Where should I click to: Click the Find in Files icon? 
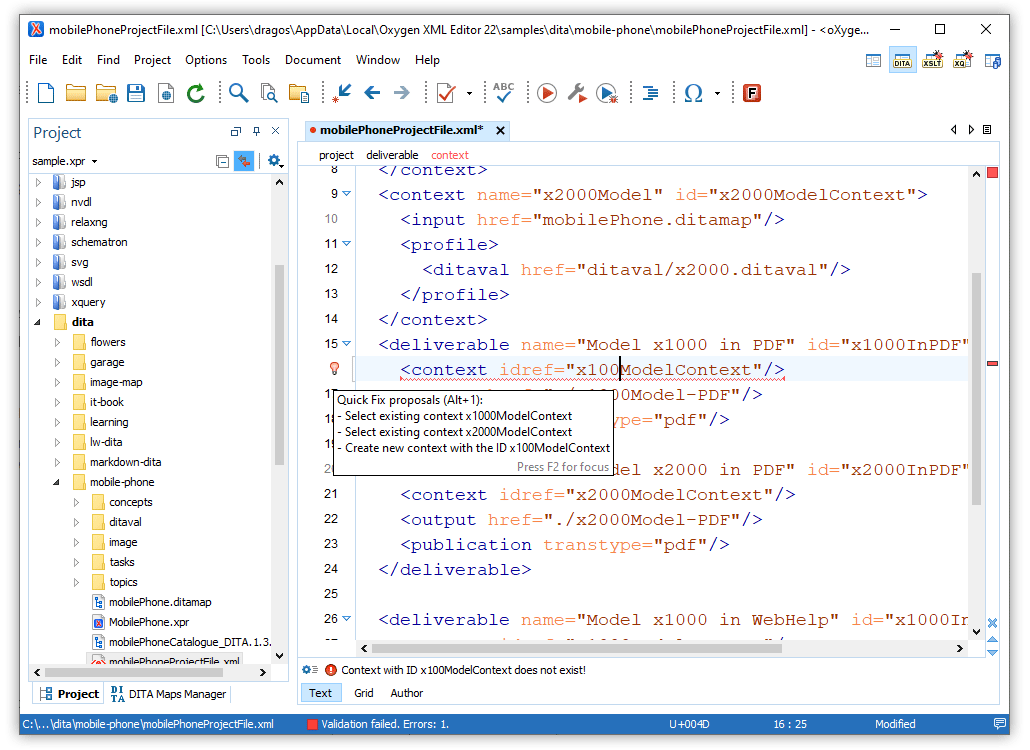269,93
